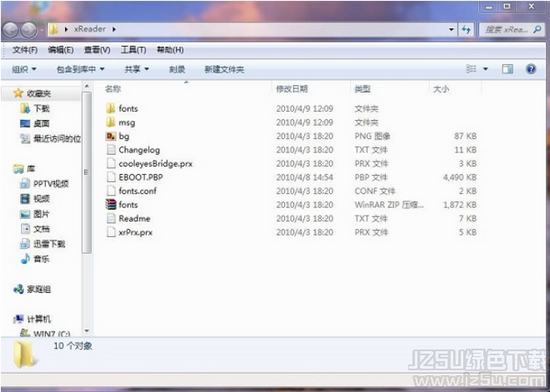Open WIN7 (C:) drive in sidebar

click(45, 333)
